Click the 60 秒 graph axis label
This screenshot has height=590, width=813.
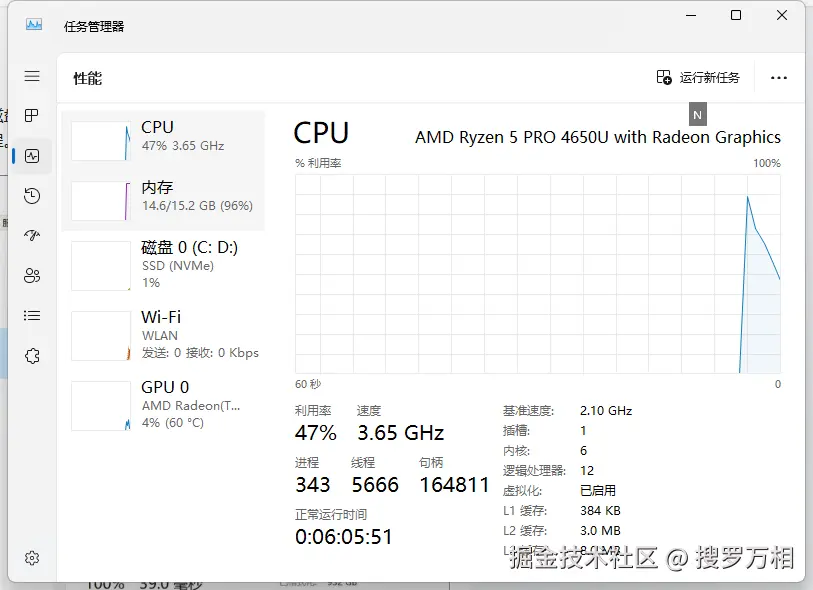tap(308, 384)
